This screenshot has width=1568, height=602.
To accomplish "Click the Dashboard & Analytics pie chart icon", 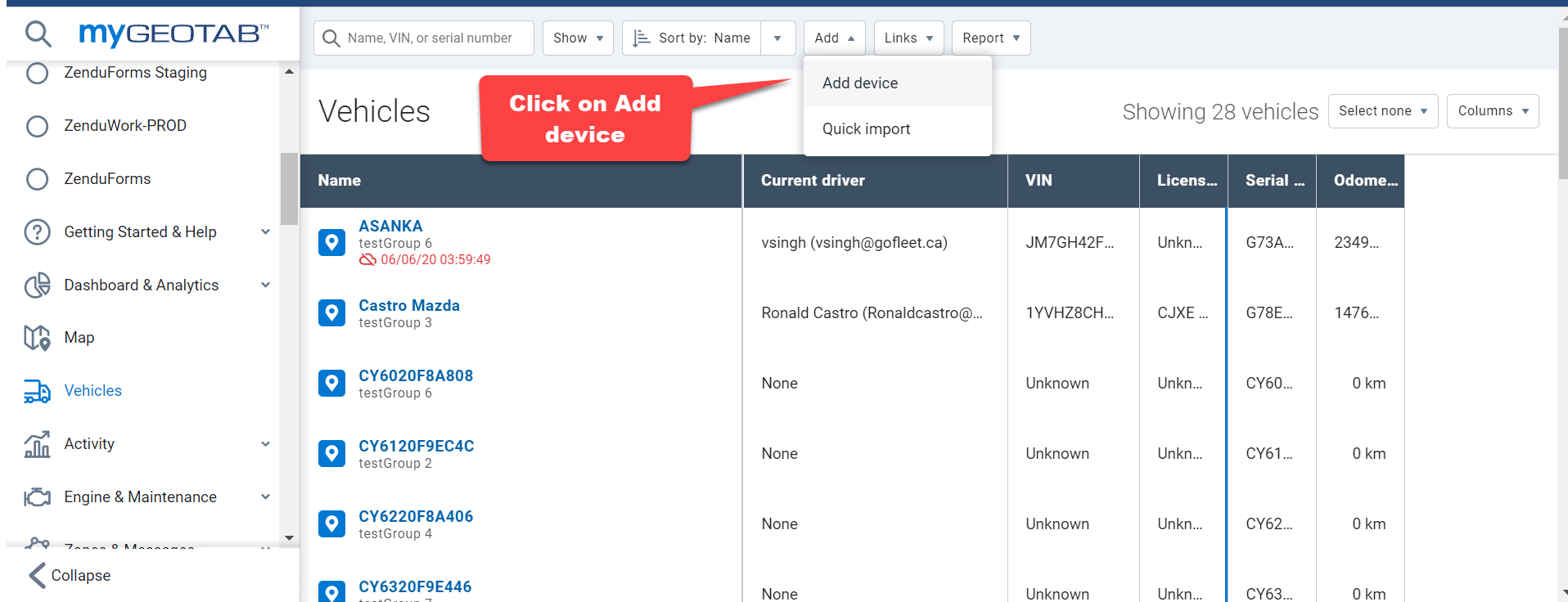I will (x=37, y=285).
